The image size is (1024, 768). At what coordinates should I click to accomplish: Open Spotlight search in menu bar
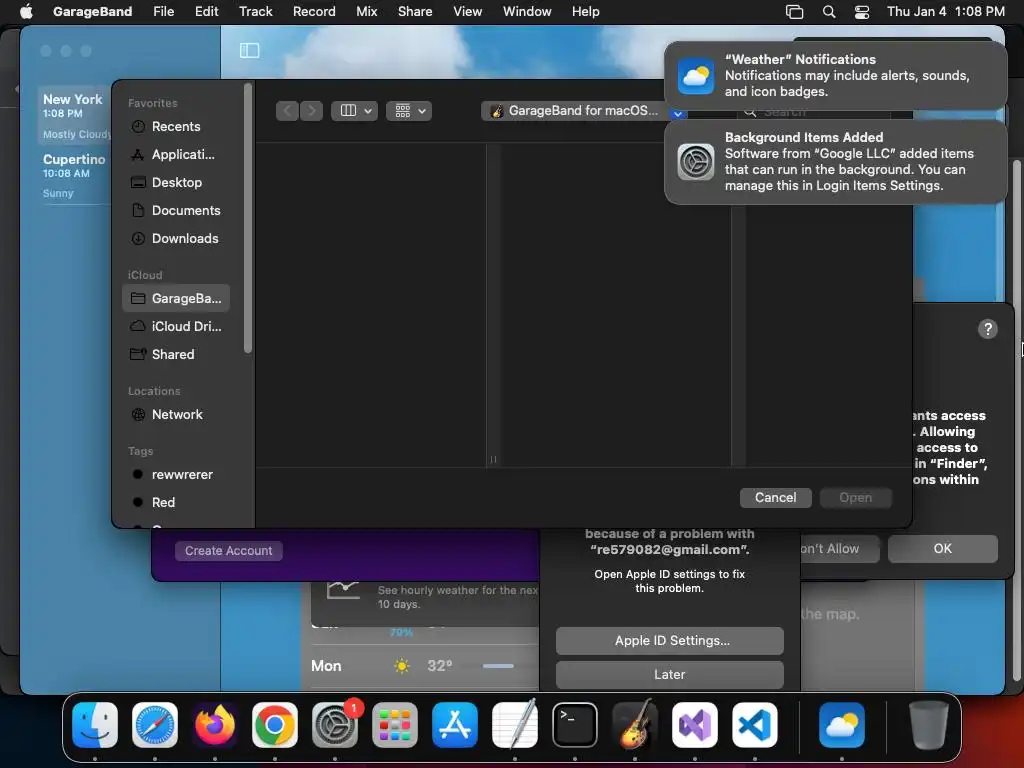coord(829,11)
